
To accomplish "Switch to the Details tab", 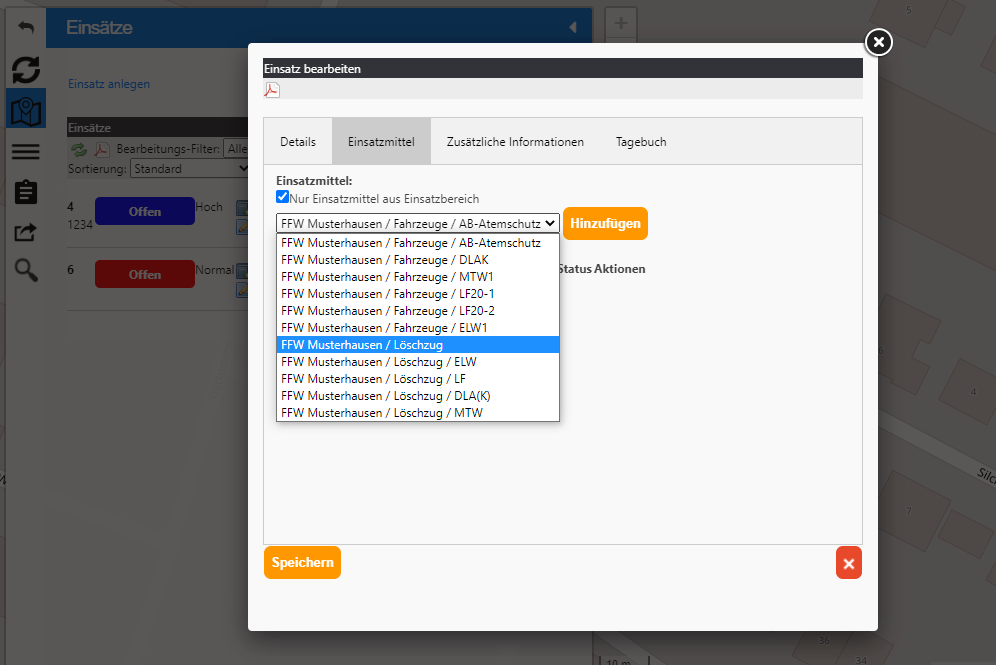I will pyautogui.click(x=298, y=142).
